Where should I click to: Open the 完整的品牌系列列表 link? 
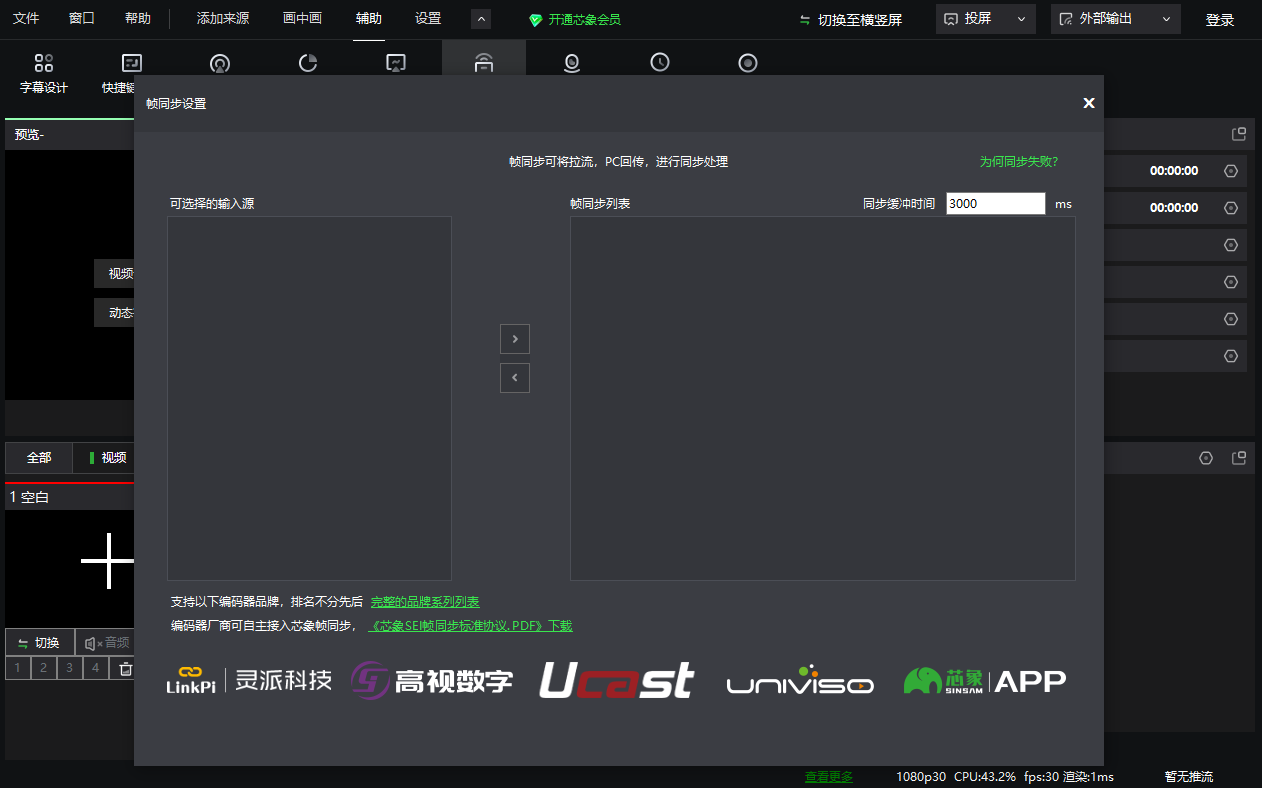pos(425,602)
